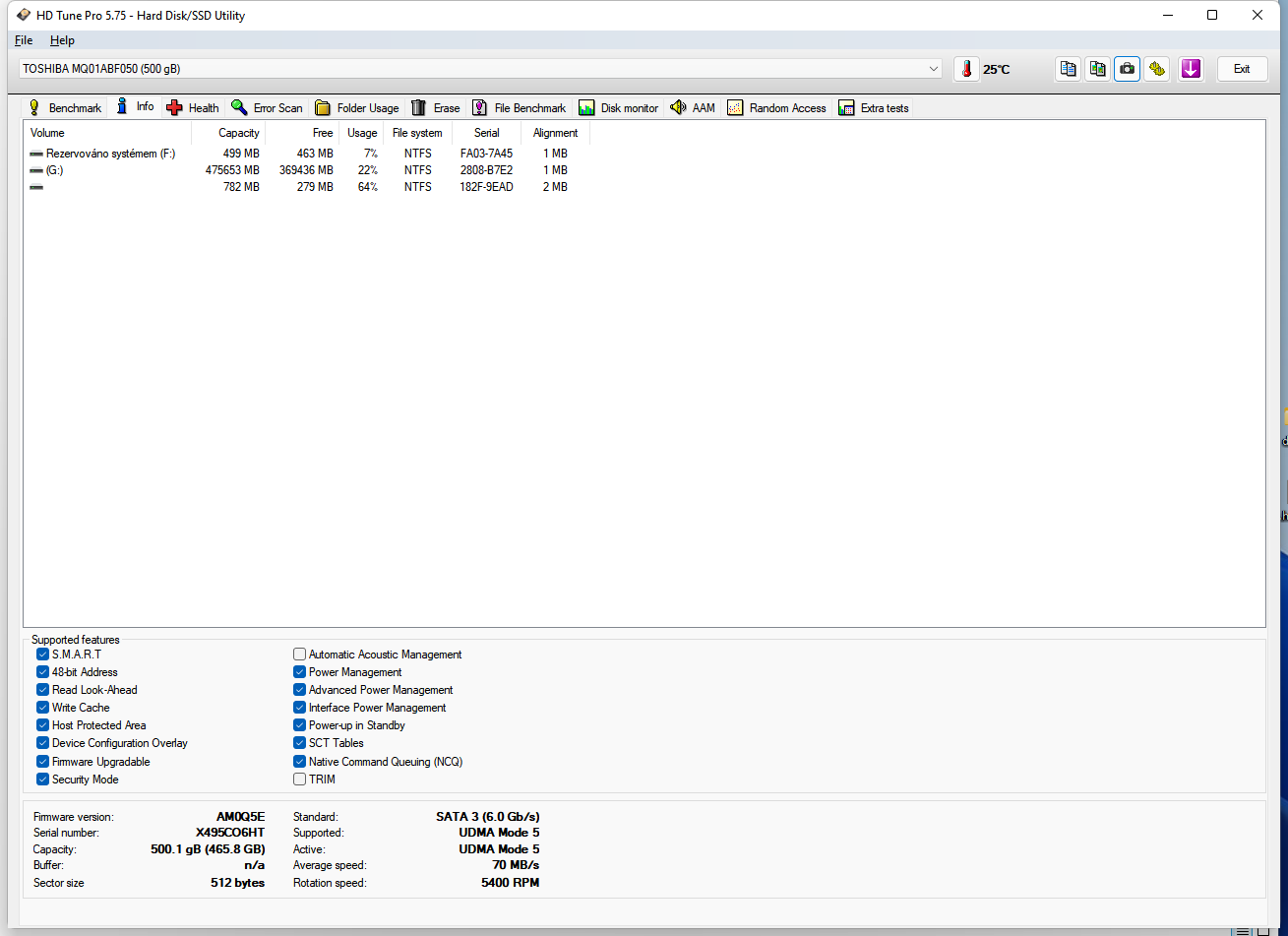This screenshot has width=1288, height=936.
Task: Switch to the Benchmark tab
Action: click(65, 108)
